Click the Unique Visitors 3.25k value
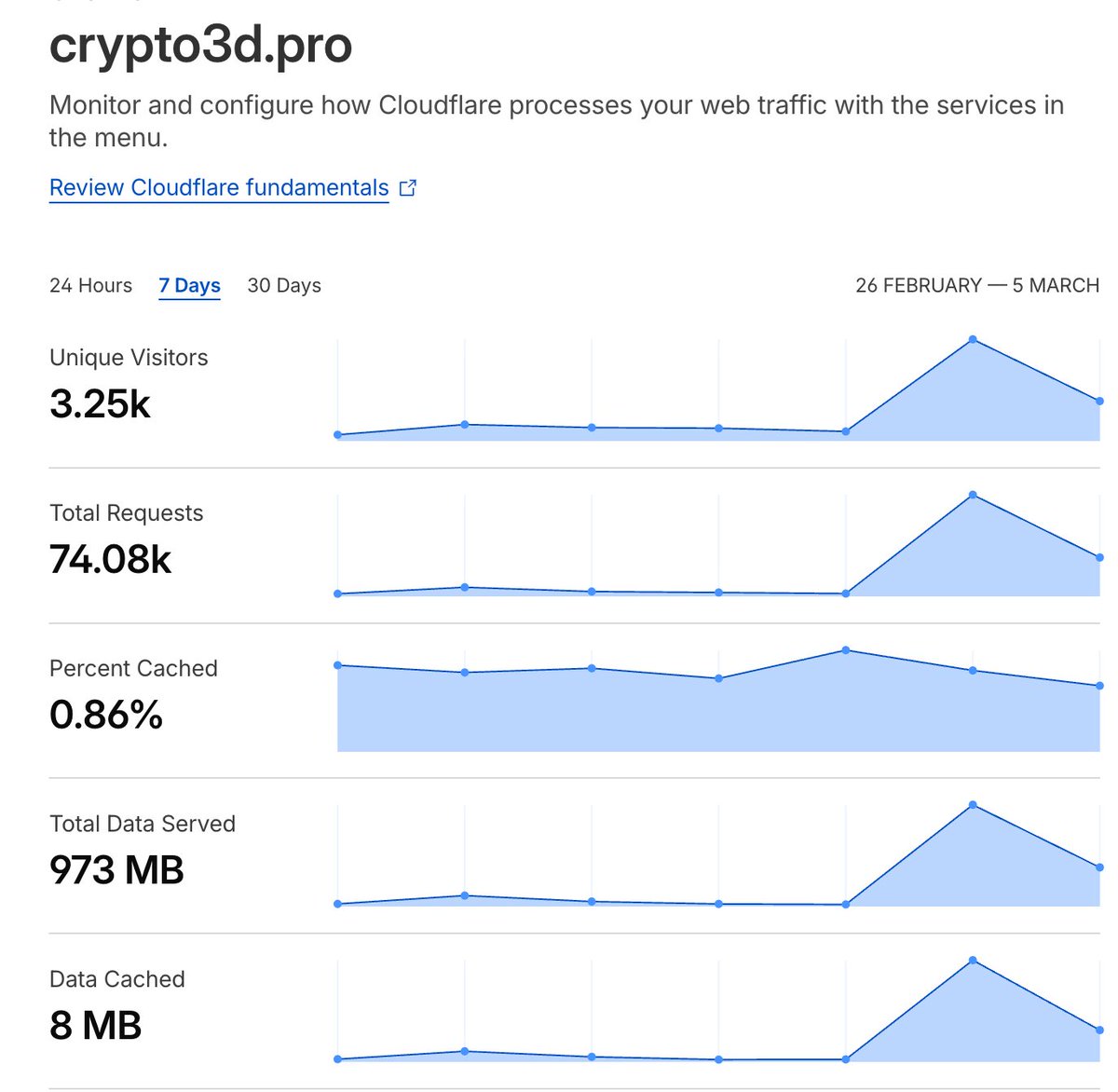 coord(100,404)
